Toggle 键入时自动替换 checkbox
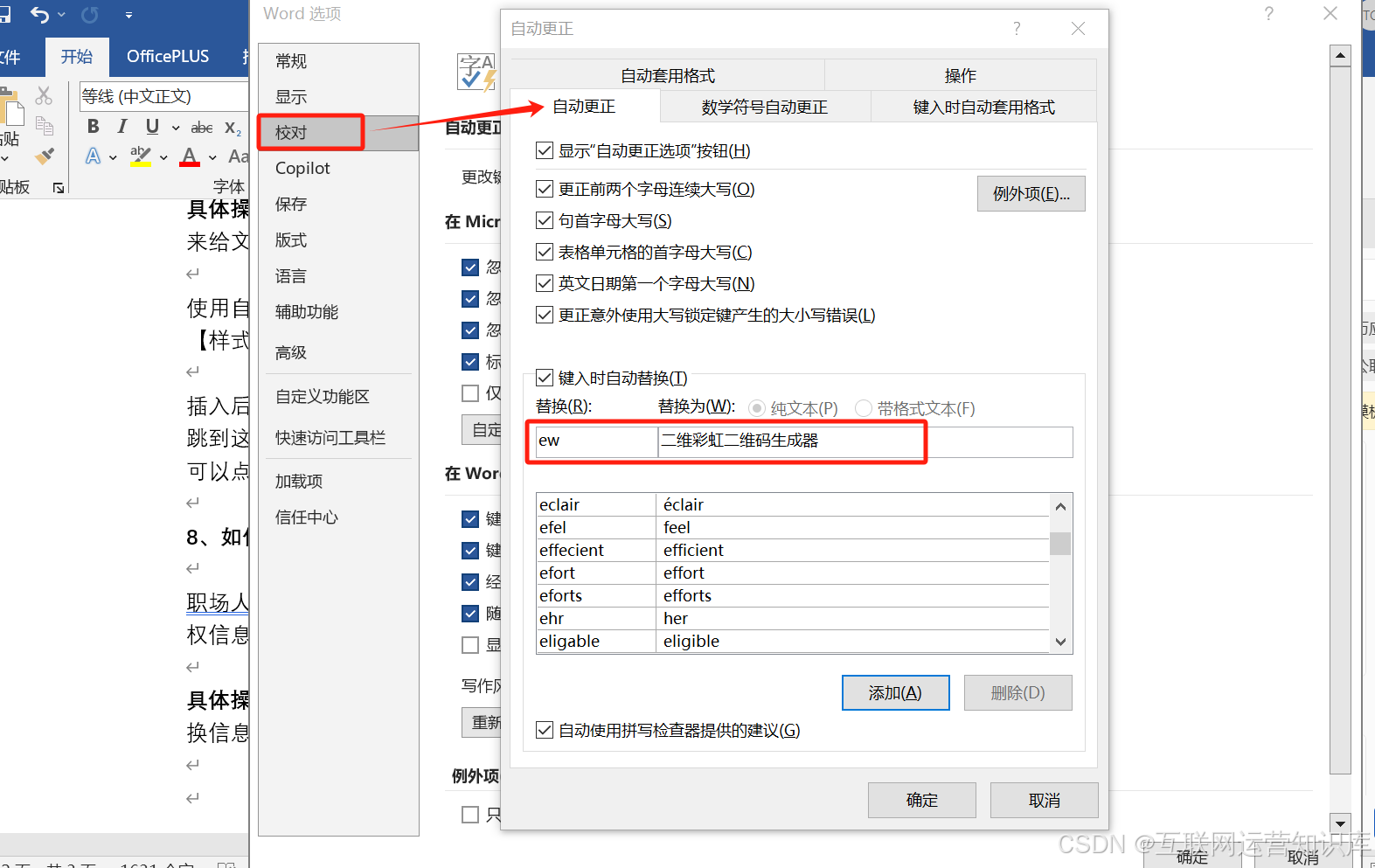Viewport: 1375px width, 868px height. click(x=545, y=378)
